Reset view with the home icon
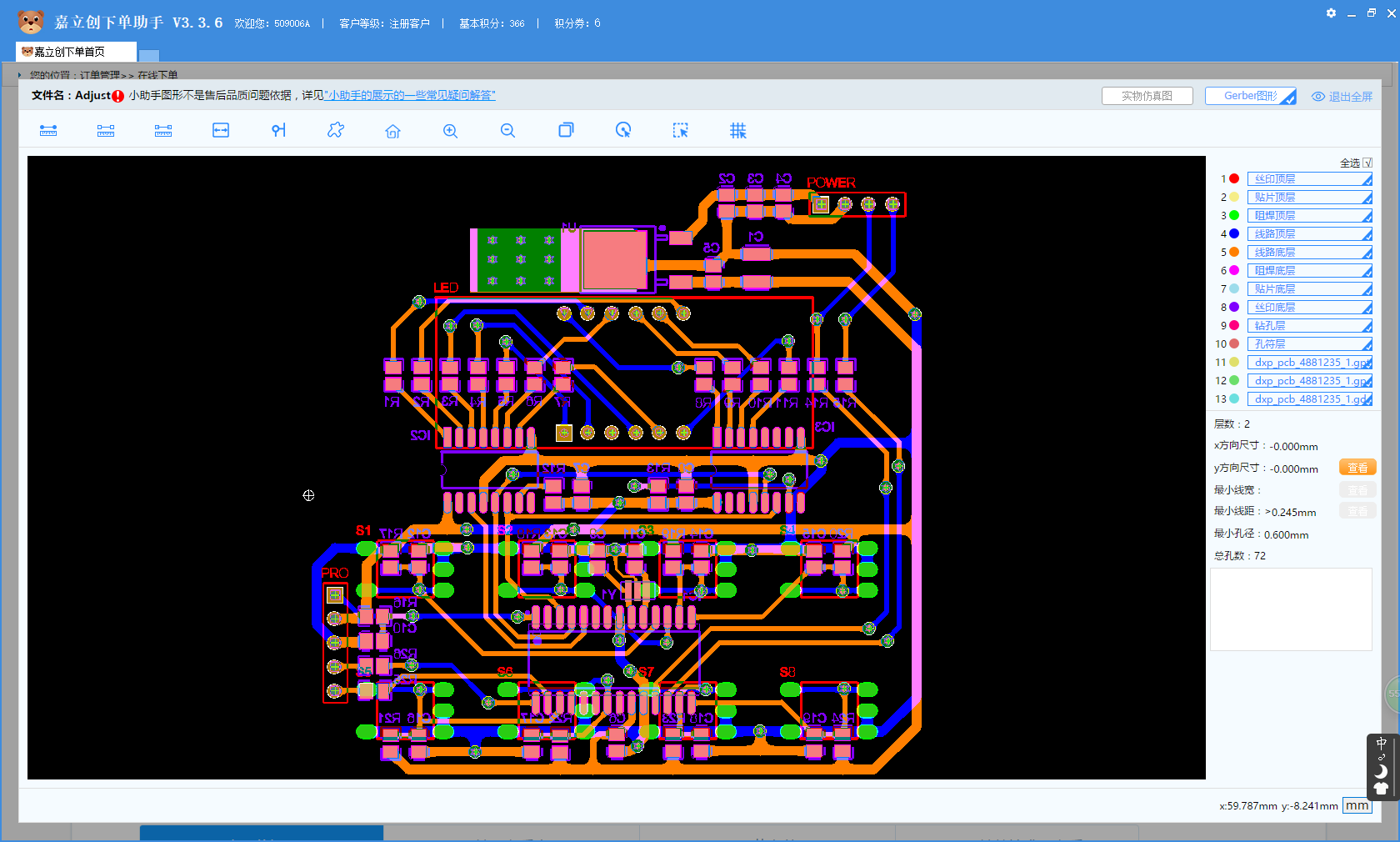The height and width of the screenshot is (842, 1400). click(x=393, y=131)
